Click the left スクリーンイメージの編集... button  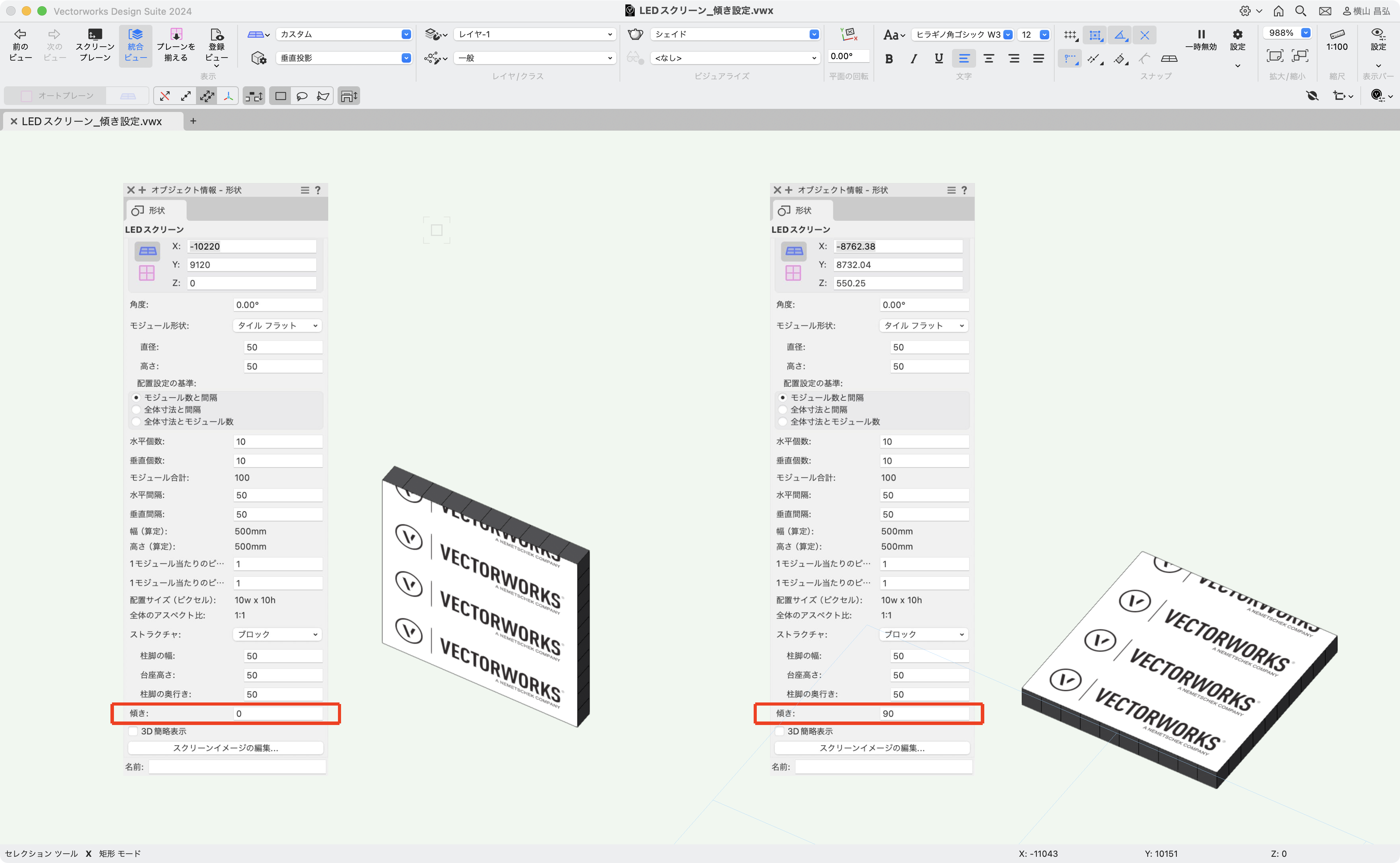click(x=226, y=748)
